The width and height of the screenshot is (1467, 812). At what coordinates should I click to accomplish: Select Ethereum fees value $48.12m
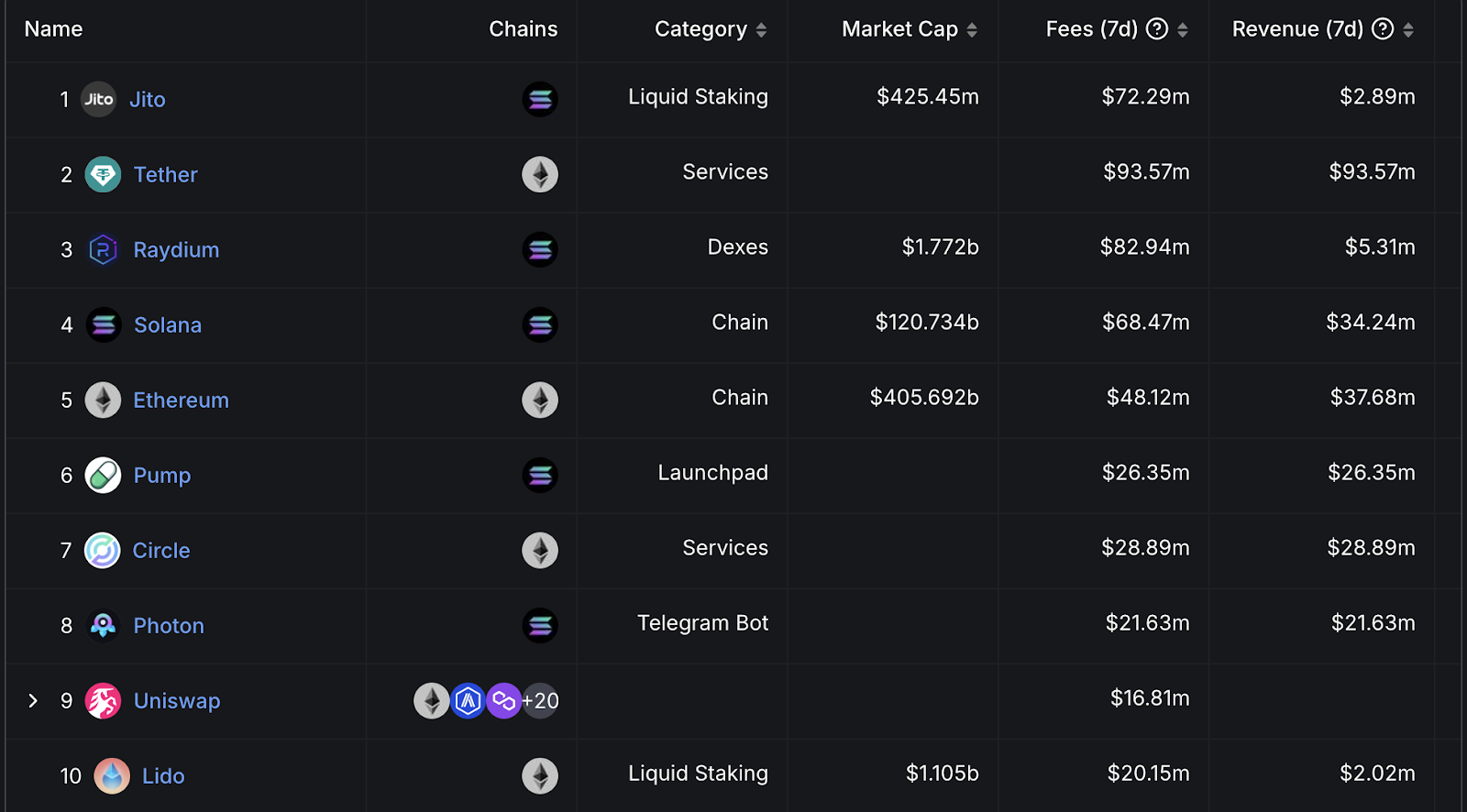pyautogui.click(x=1148, y=397)
